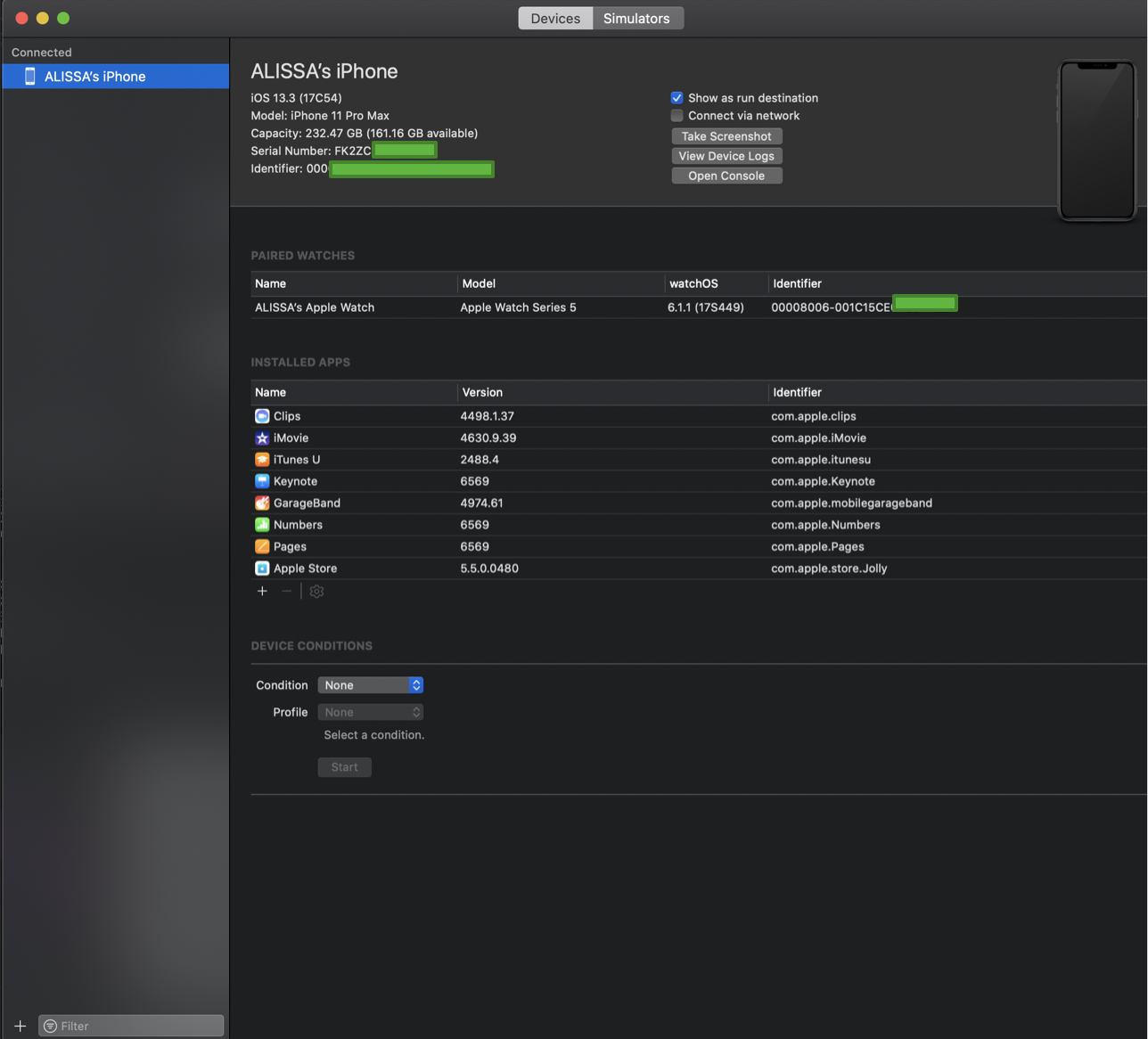Click identifier com.apple.itunesu
Viewport: 1148px width, 1039px height.
pyautogui.click(x=821, y=460)
